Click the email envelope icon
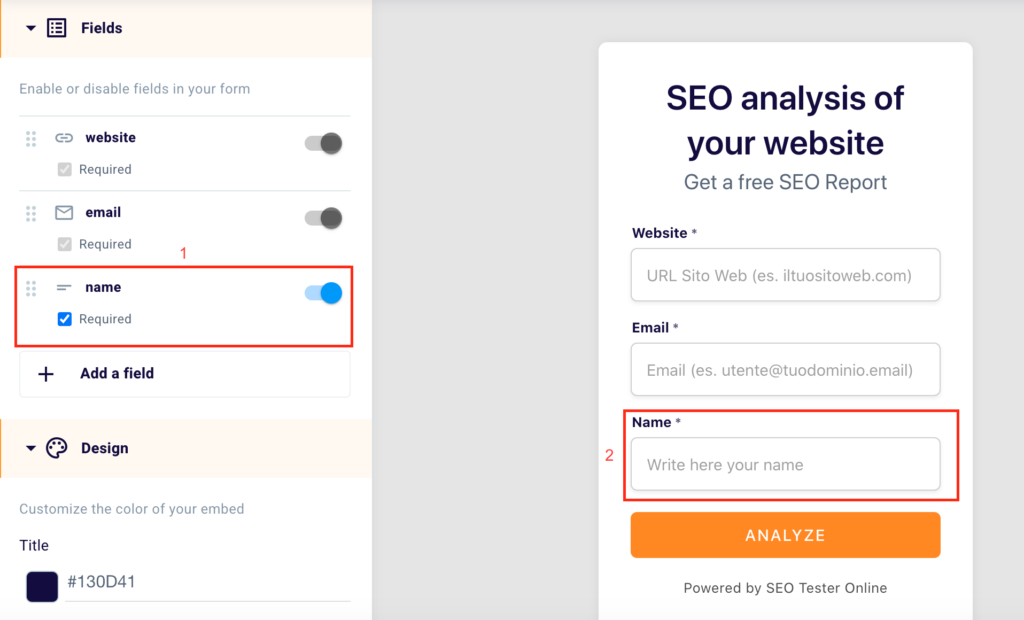This screenshot has width=1024, height=620. 64,213
